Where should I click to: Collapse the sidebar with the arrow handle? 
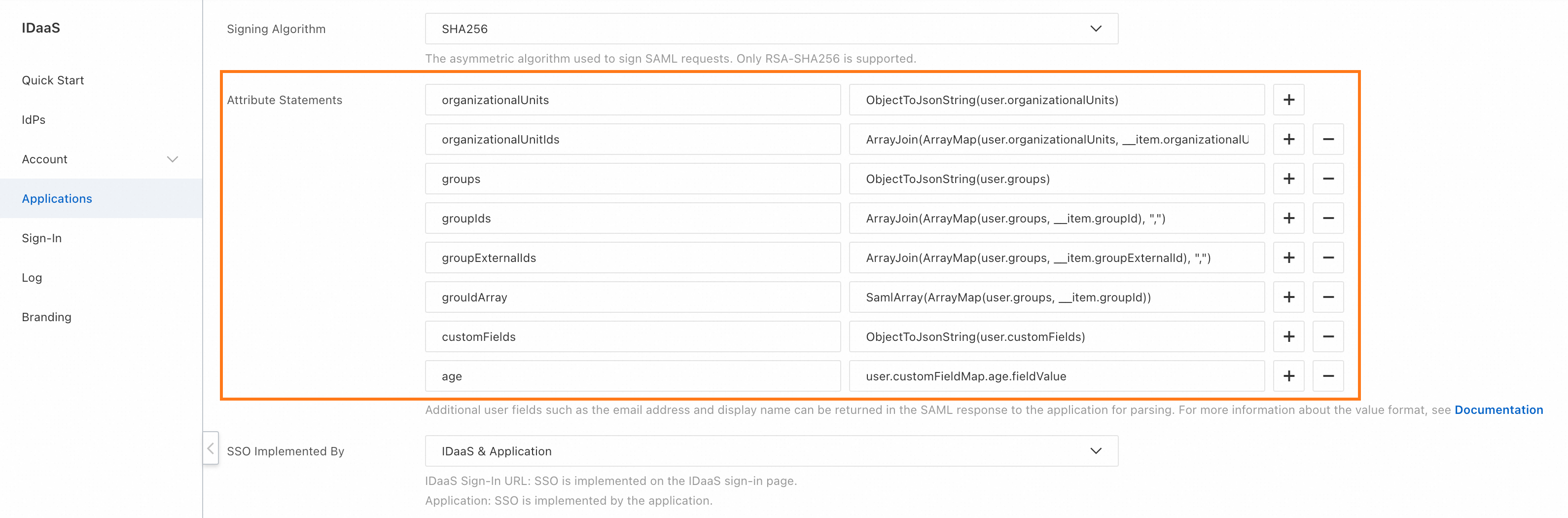(x=211, y=448)
